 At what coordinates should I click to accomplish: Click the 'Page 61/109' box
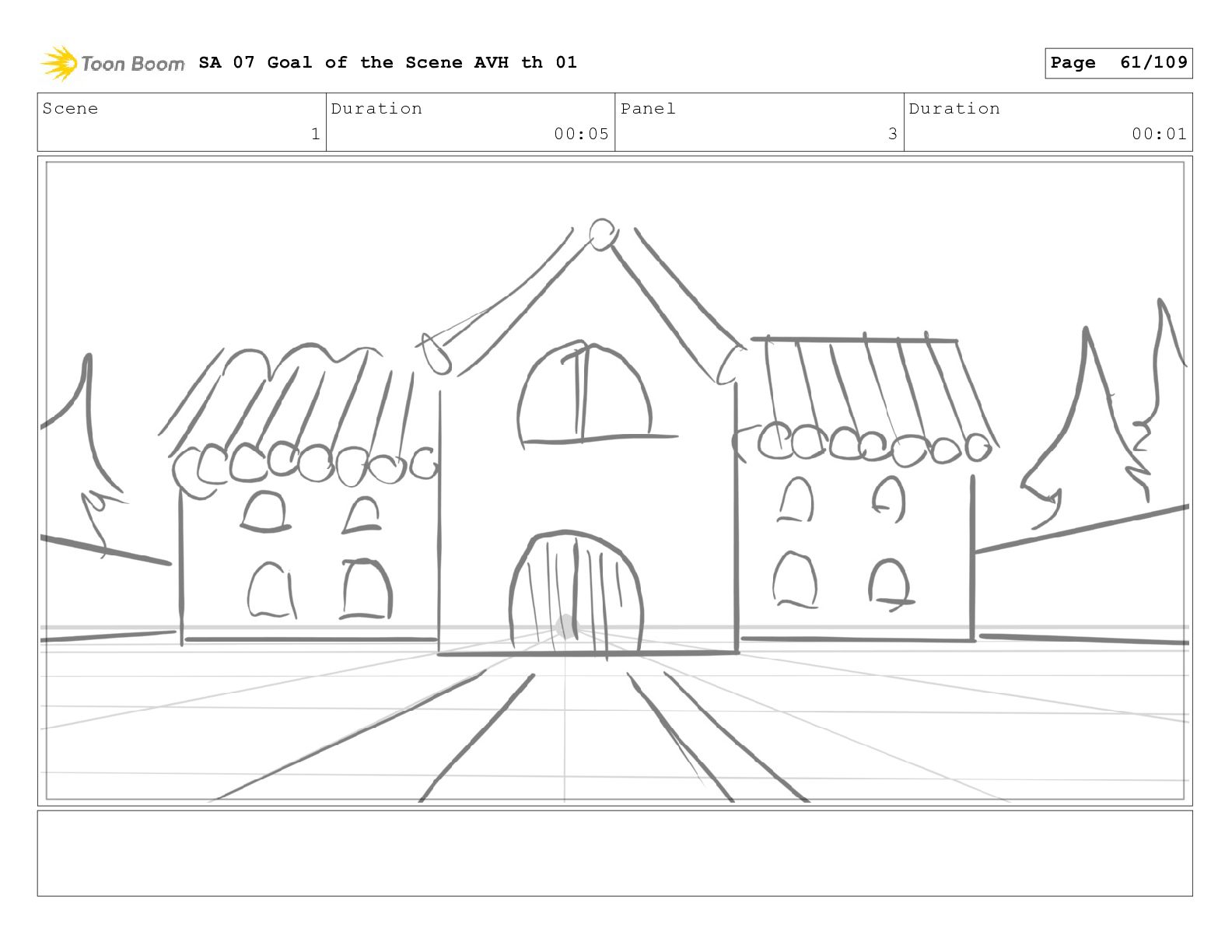(1118, 63)
